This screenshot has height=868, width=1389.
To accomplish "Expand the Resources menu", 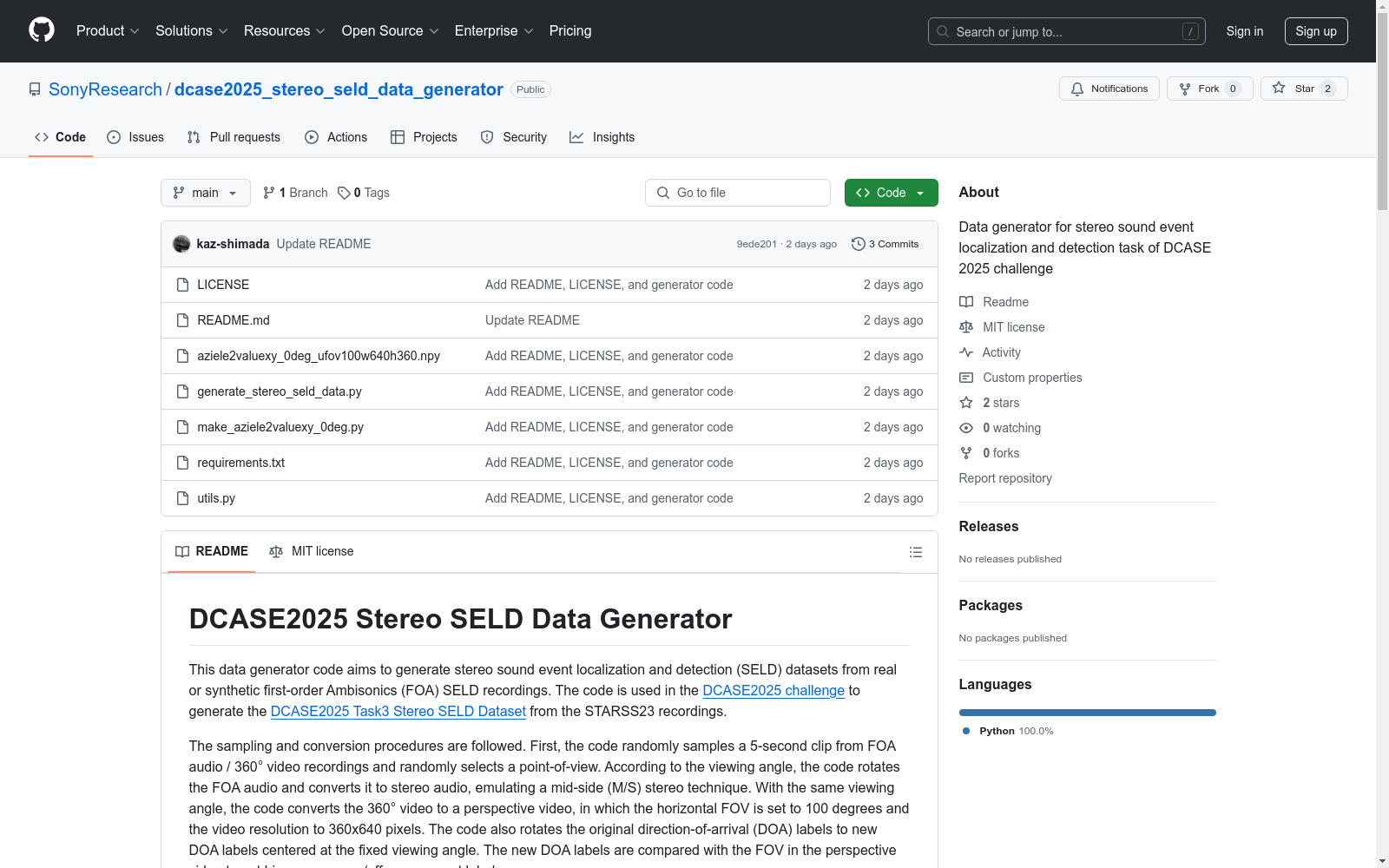I will 285,31.
